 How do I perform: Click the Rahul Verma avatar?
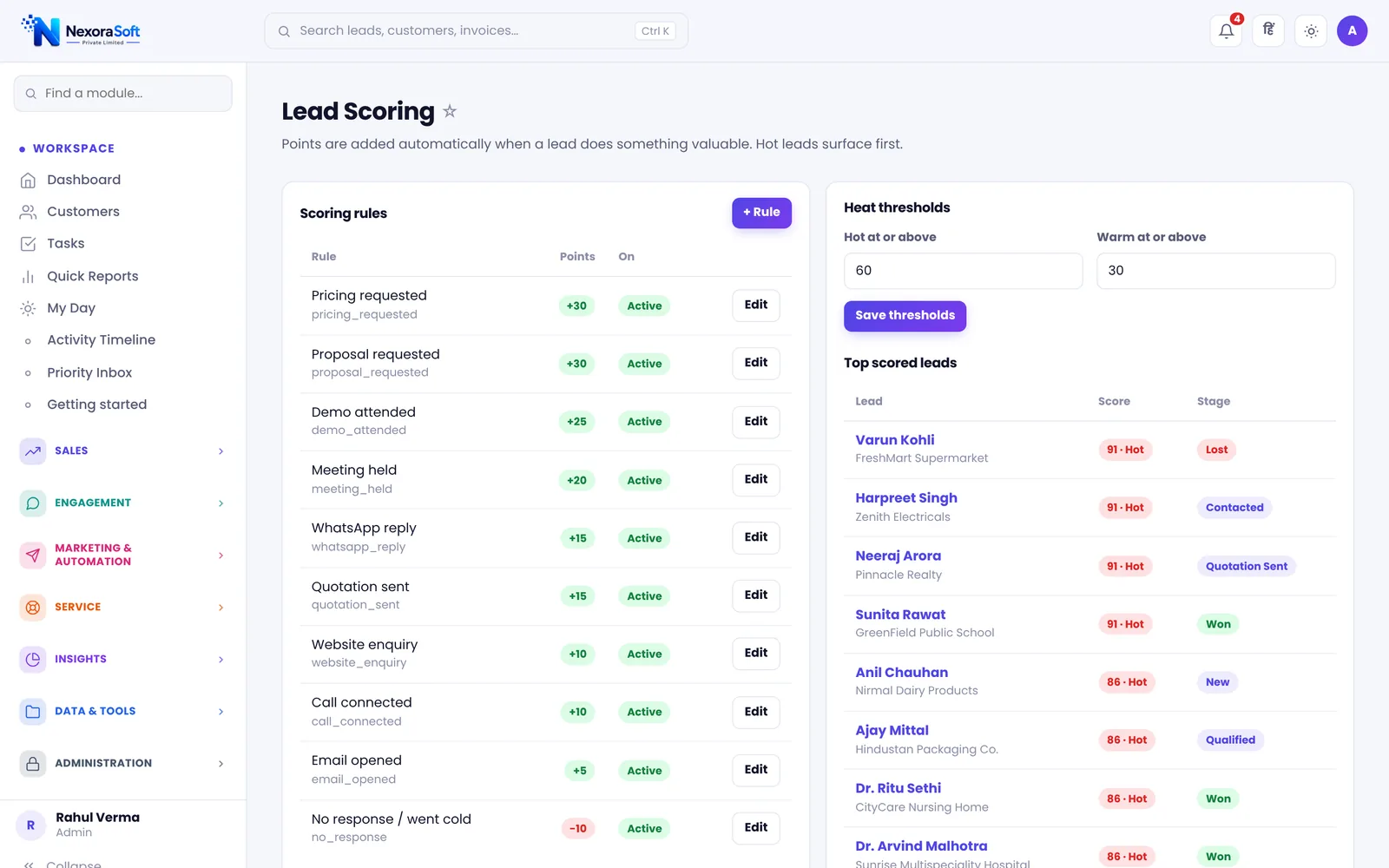30,825
